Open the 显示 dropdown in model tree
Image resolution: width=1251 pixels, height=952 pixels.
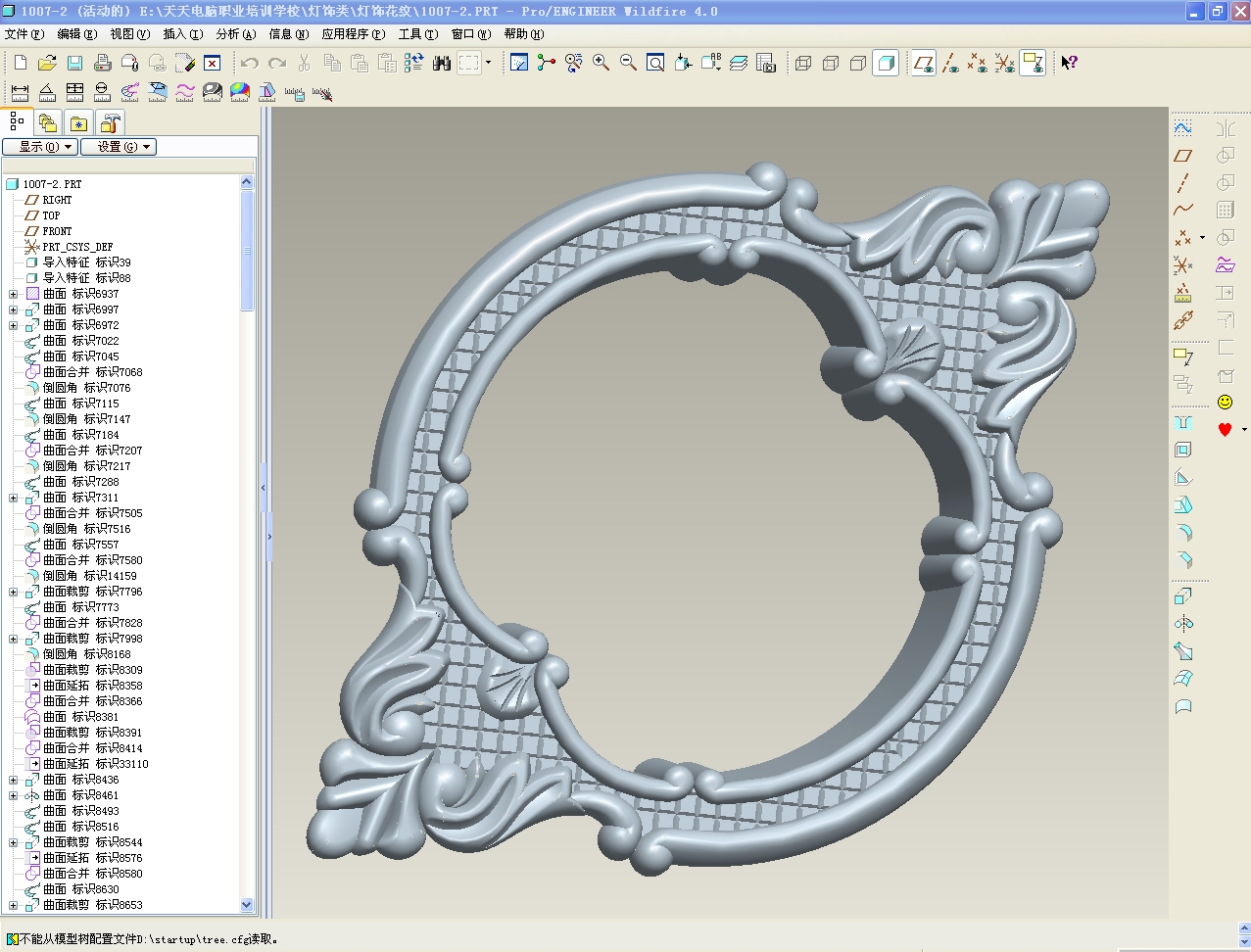pyautogui.click(x=40, y=147)
